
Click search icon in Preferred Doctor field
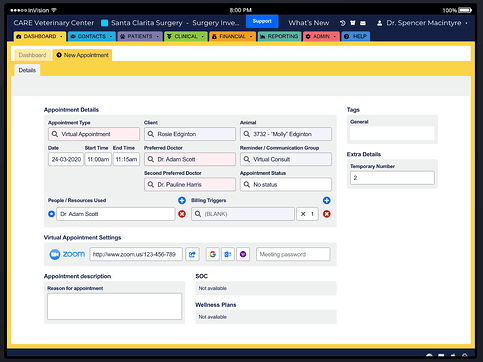coord(151,159)
